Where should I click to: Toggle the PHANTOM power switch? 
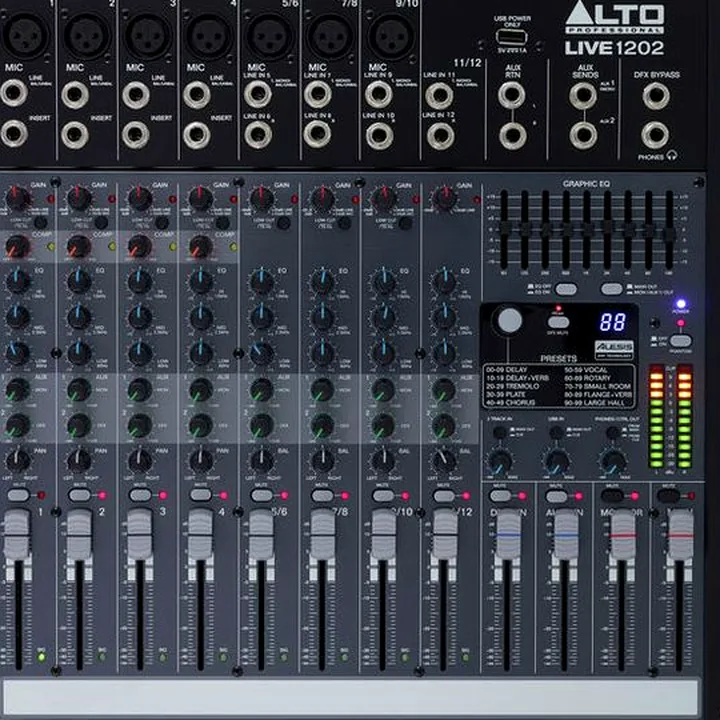click(x=681, y=341)
